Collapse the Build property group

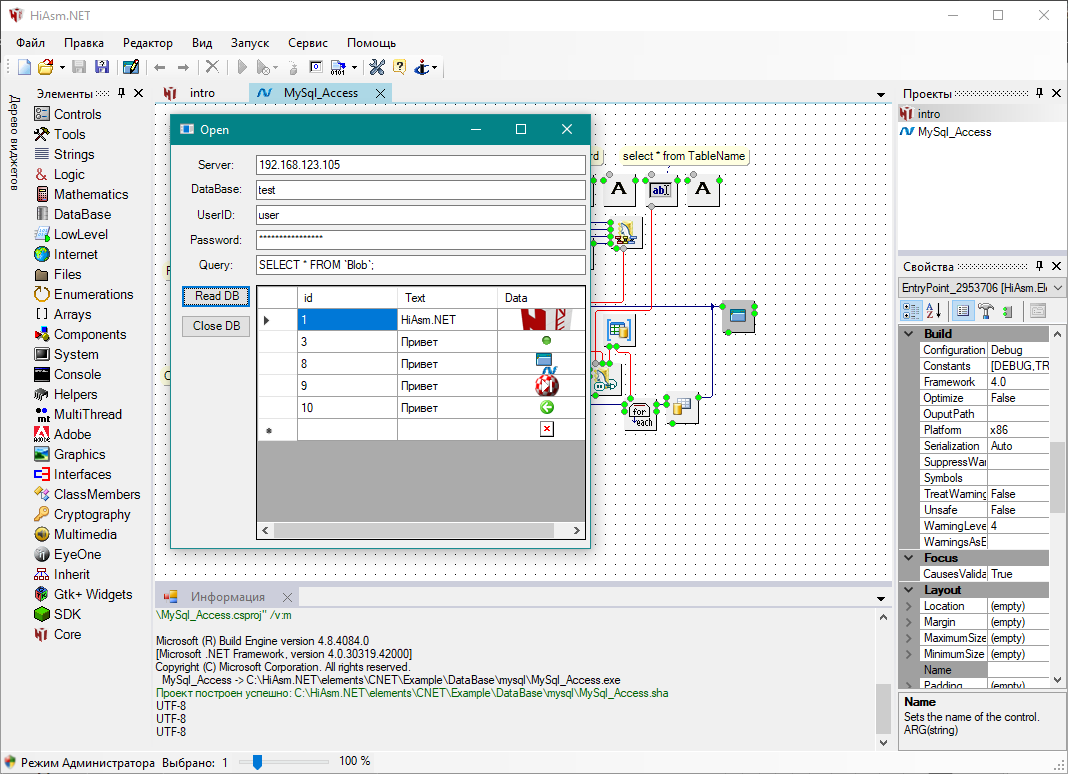tap(908, 334)
